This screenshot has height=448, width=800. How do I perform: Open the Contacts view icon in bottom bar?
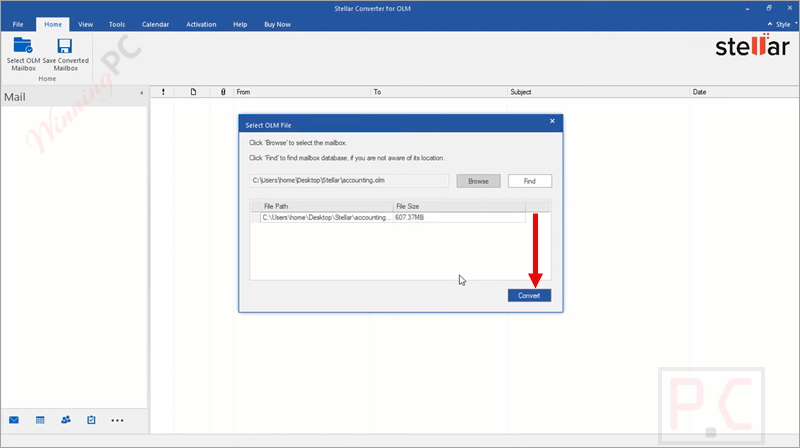coord(66,420)
